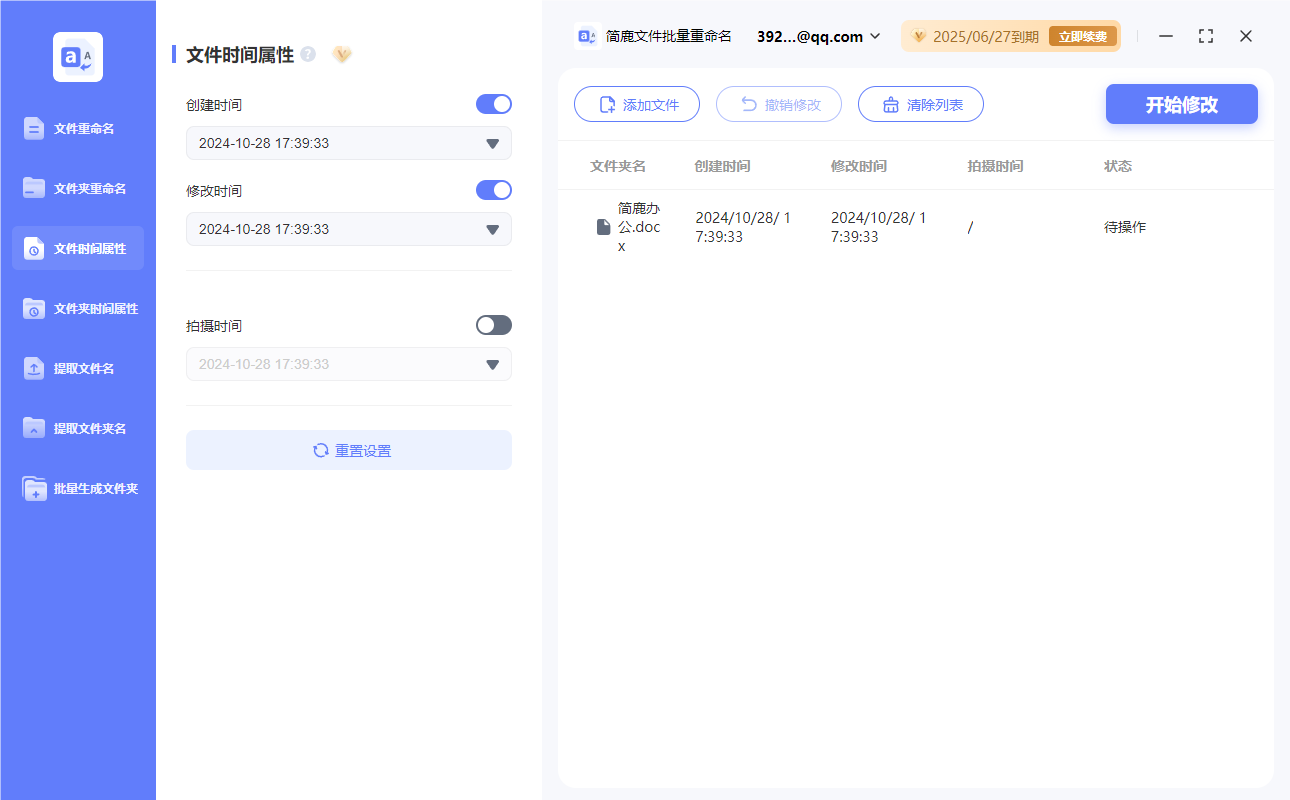Click the help icon beside 文件时间属性 title
The width and height of the screenshot is (1290, 800).
(306, 55)
